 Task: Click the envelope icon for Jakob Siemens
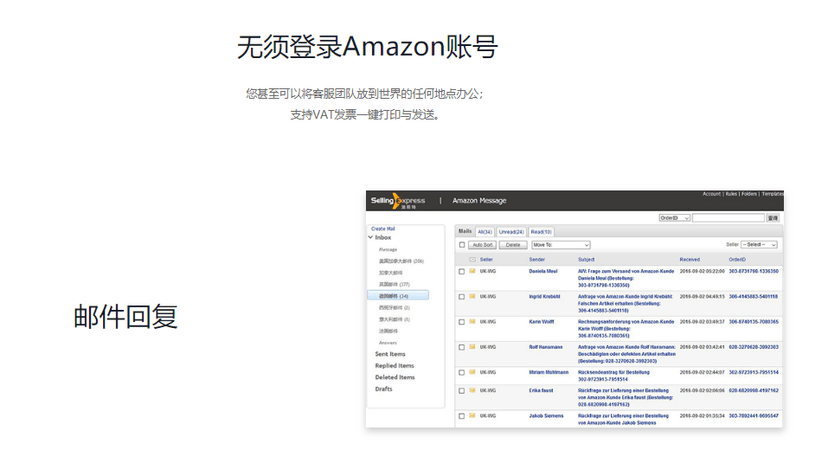pos(472,415)
